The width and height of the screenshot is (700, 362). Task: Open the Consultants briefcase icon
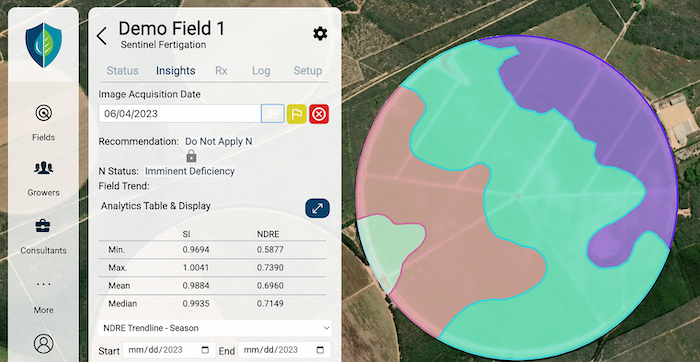click(43, 226)
